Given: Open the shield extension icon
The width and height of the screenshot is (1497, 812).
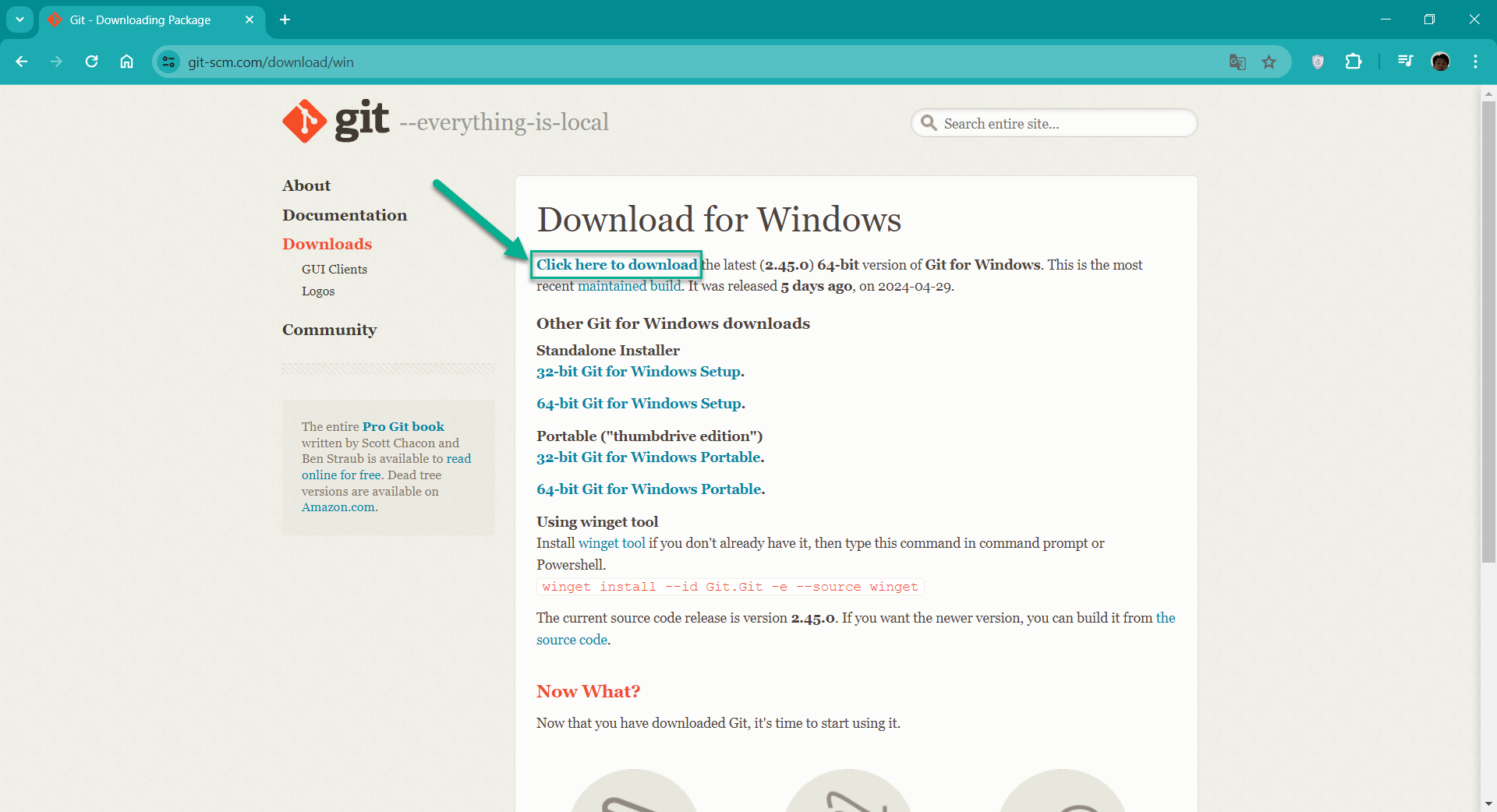Looking at the screenshot, I should 1318,62.
